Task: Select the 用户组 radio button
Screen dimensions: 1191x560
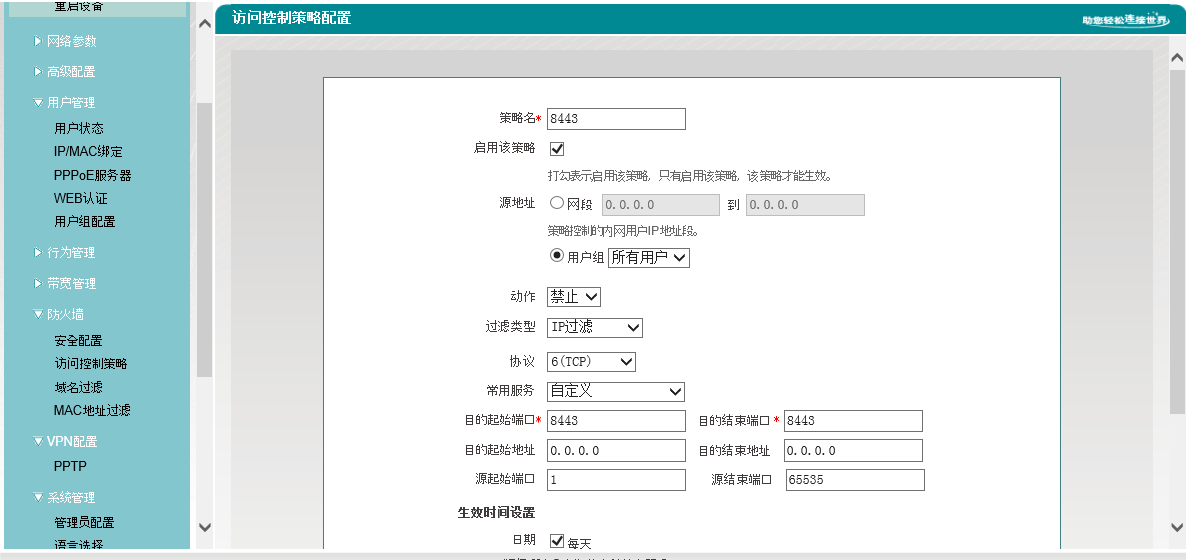Action: pyautogui.click(x=557, y=256)
